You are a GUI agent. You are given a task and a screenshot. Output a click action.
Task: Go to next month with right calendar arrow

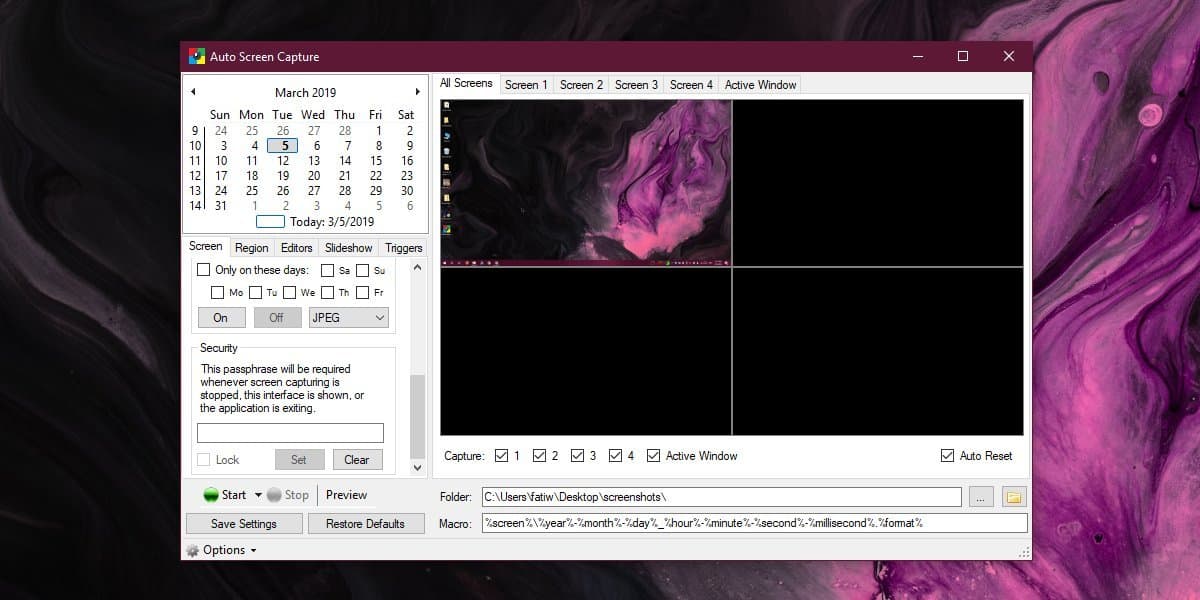coord(418,92)
